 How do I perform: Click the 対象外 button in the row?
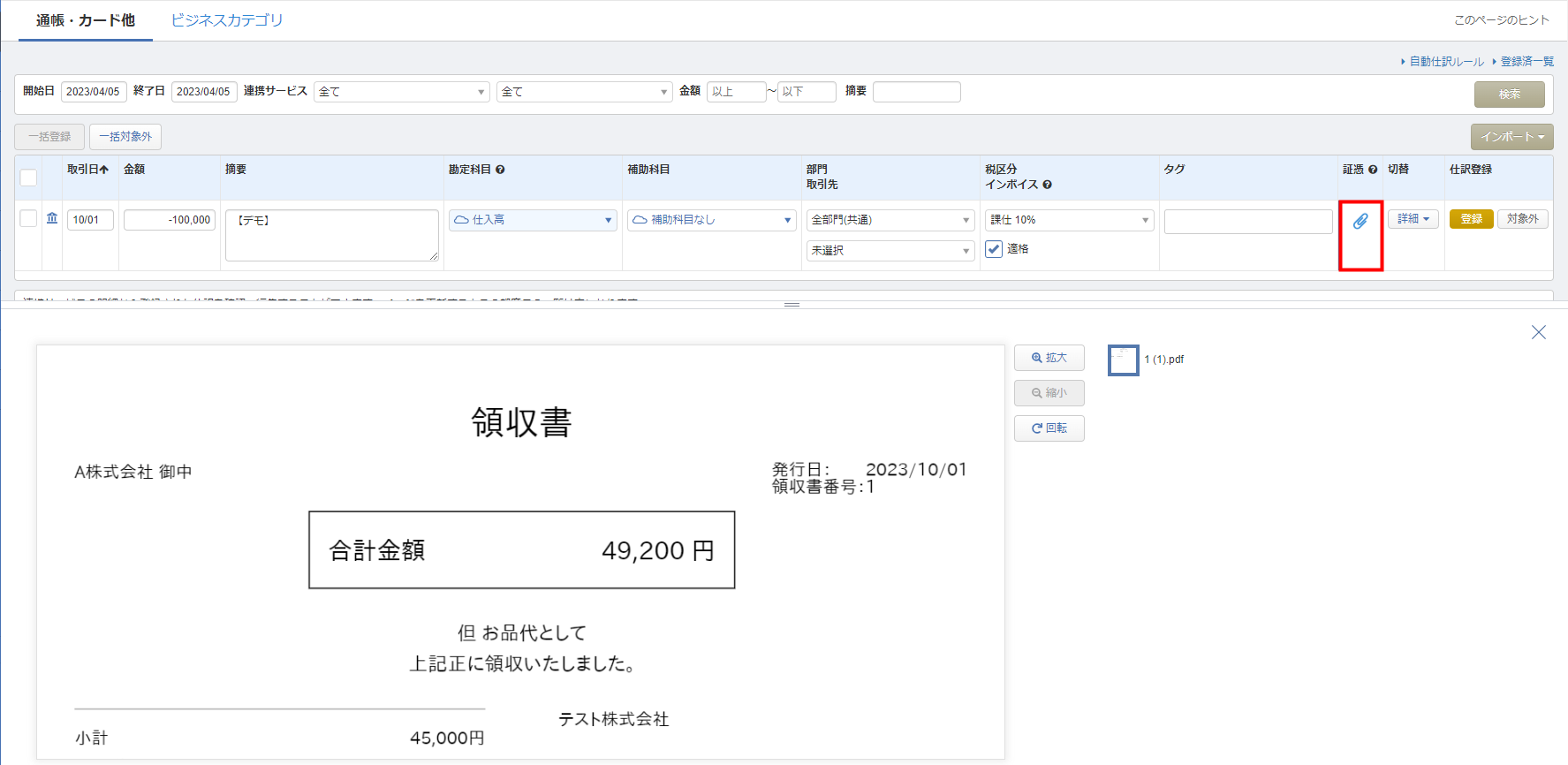1523,219
